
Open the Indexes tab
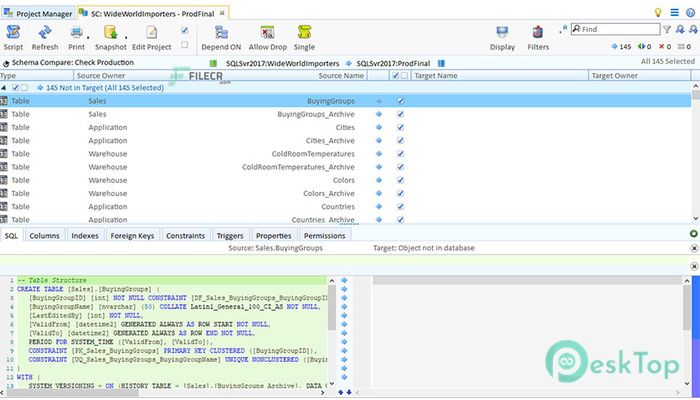pyautogui.click(x=85, y=235)
